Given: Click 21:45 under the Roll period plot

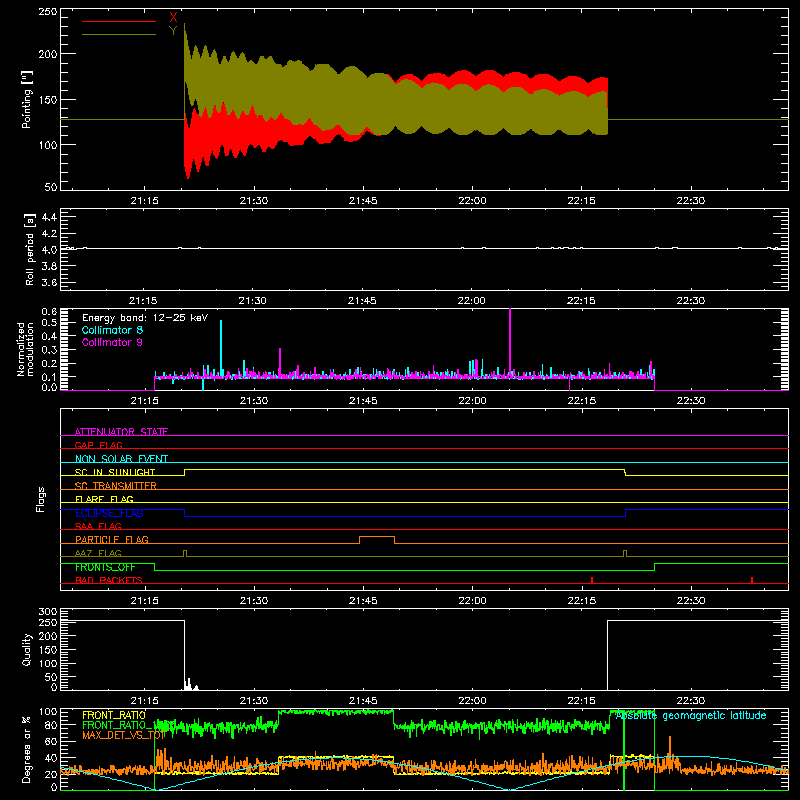Looking at the screenshot, I should (x=362, y=301).
